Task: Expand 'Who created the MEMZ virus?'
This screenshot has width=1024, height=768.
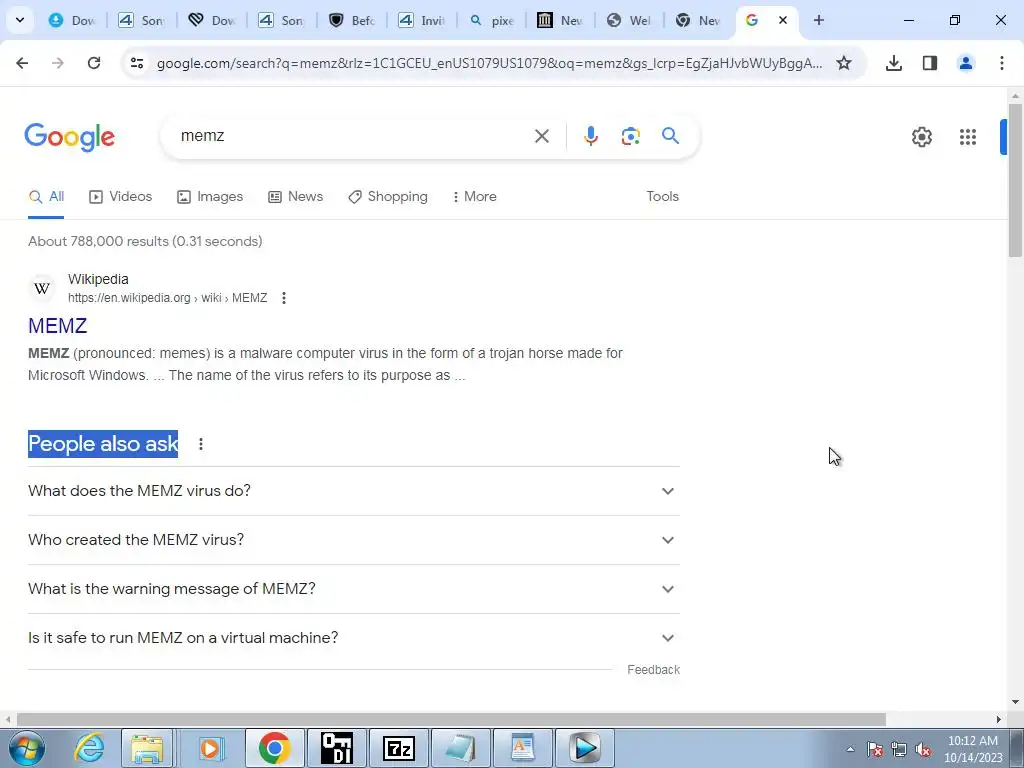Action: [354, 540]
